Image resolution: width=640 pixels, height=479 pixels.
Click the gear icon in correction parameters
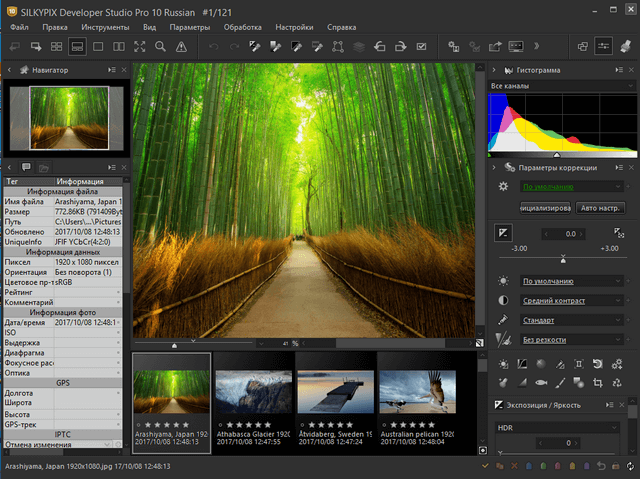tap(503, 187)
